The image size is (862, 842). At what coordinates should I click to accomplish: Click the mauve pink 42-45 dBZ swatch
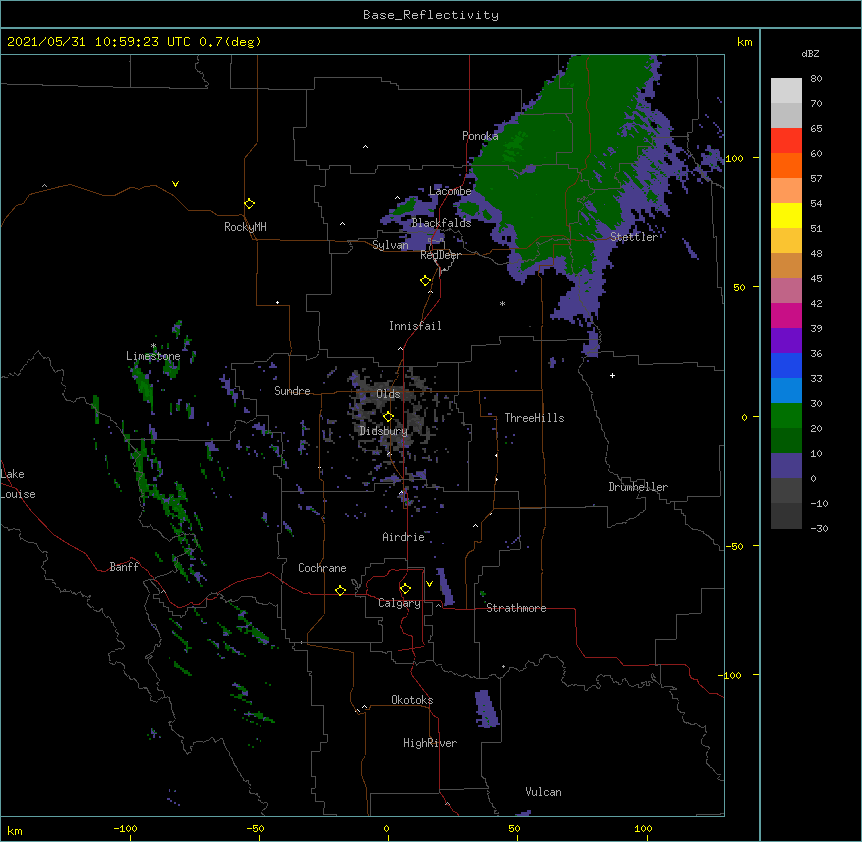point(786,291)
